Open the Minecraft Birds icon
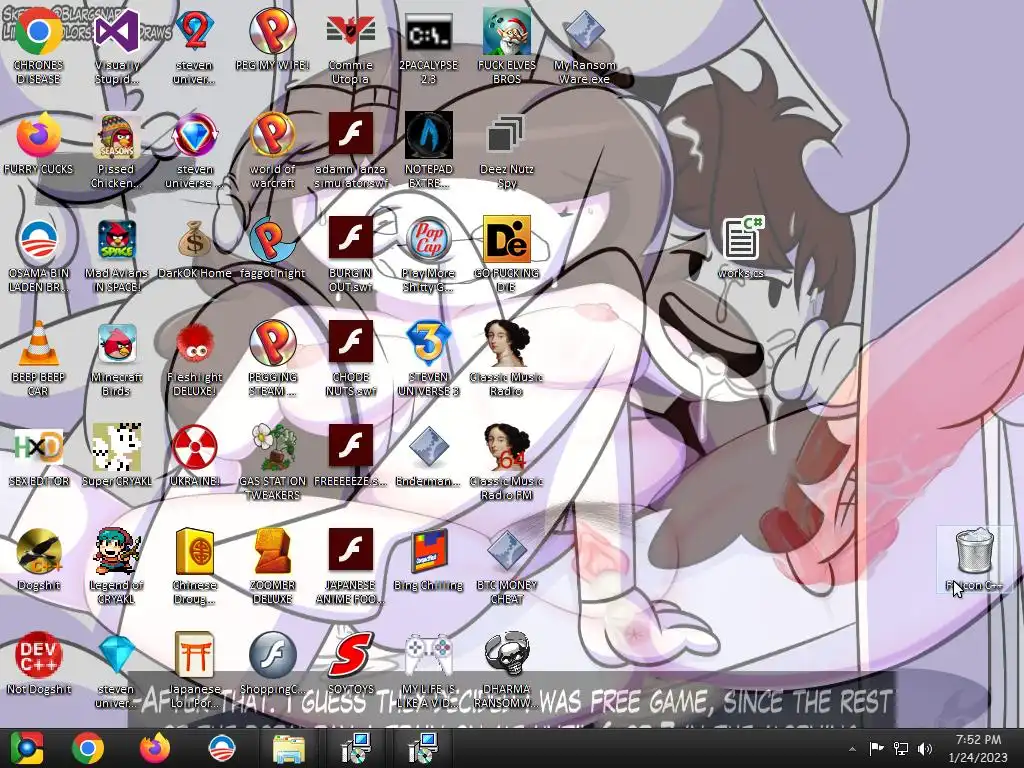Viewport: 1024px width, 768px height. (116, 359)
